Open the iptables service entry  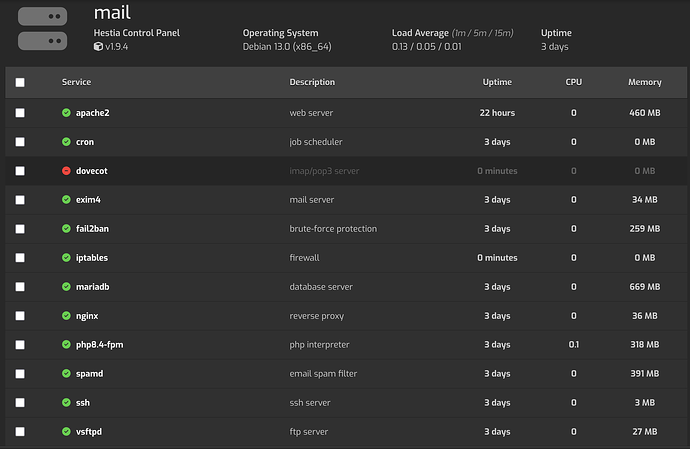click(x=92, y=258)
